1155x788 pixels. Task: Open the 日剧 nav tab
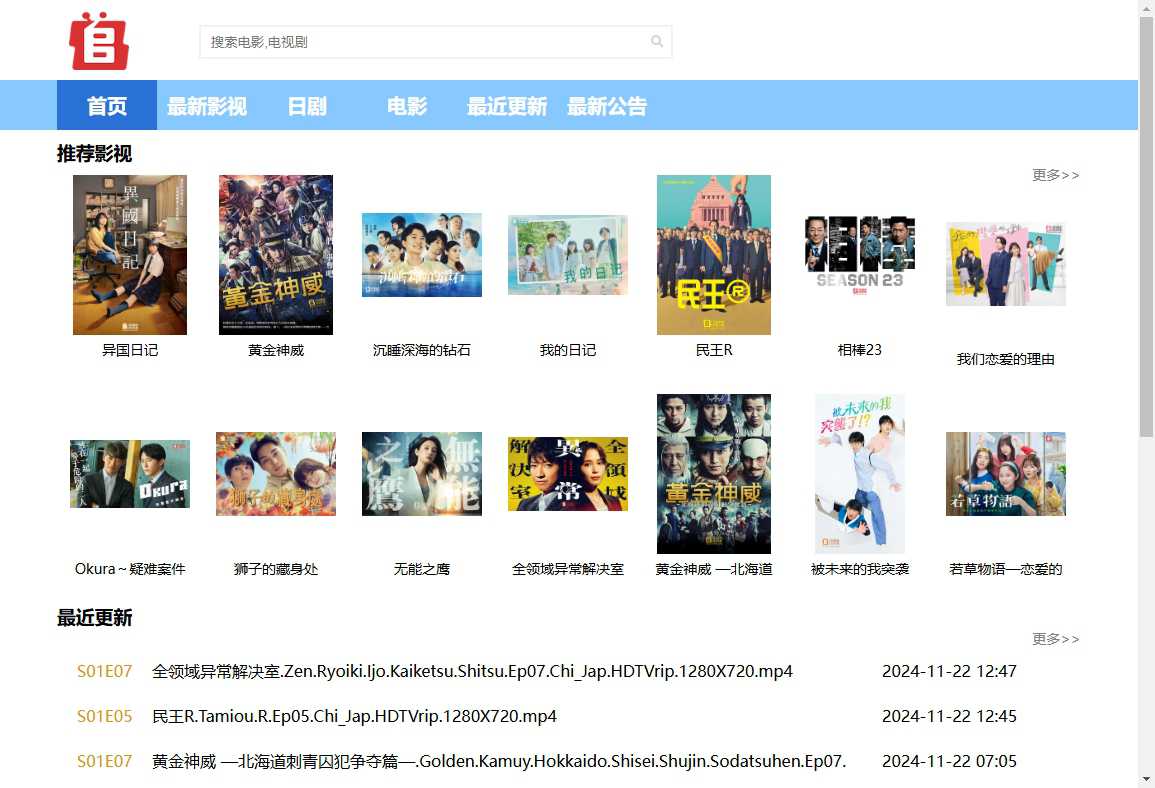pos(307,105)
